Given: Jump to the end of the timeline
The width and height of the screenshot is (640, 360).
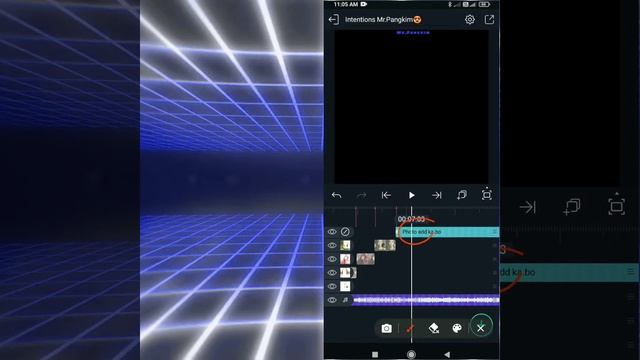Looking at the screenshot, I should [x=437, y=196].
